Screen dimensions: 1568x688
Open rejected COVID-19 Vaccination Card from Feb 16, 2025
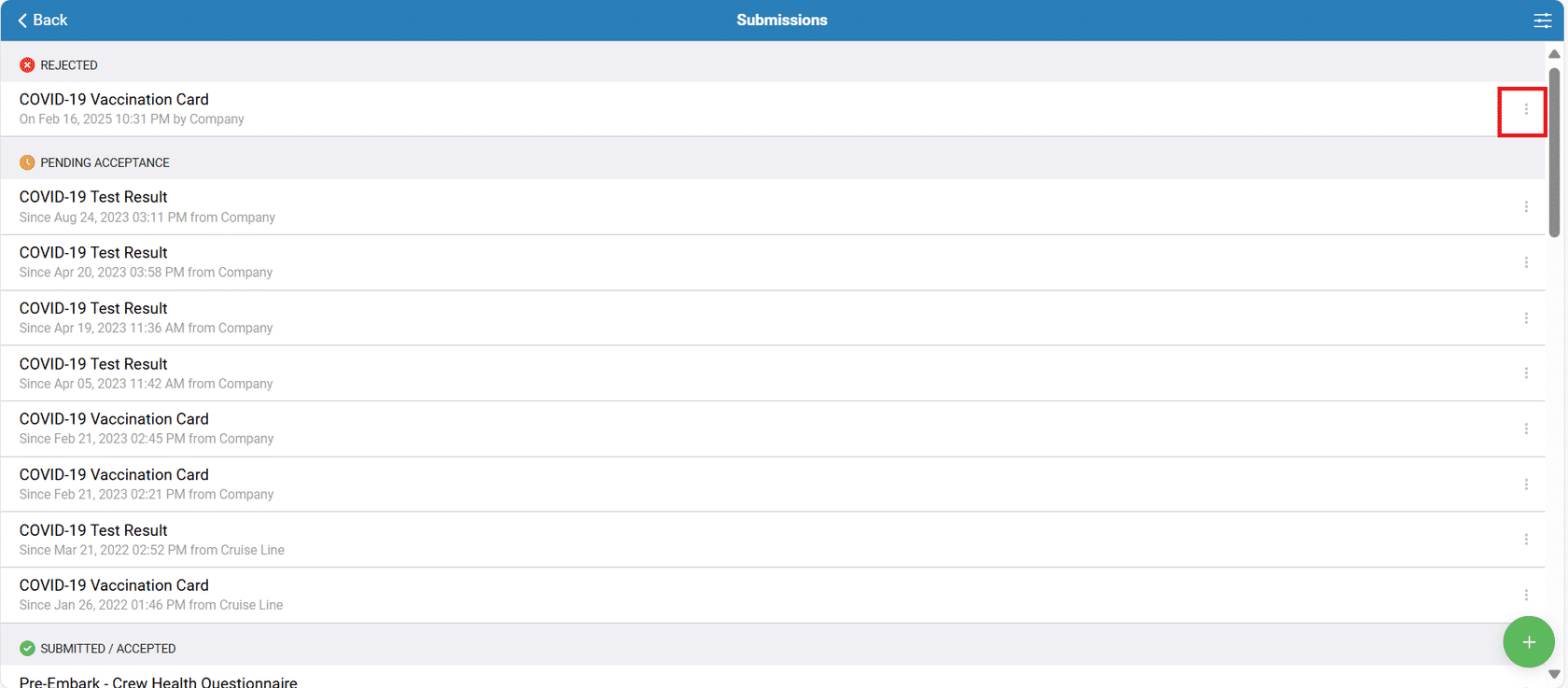point(773,109)
